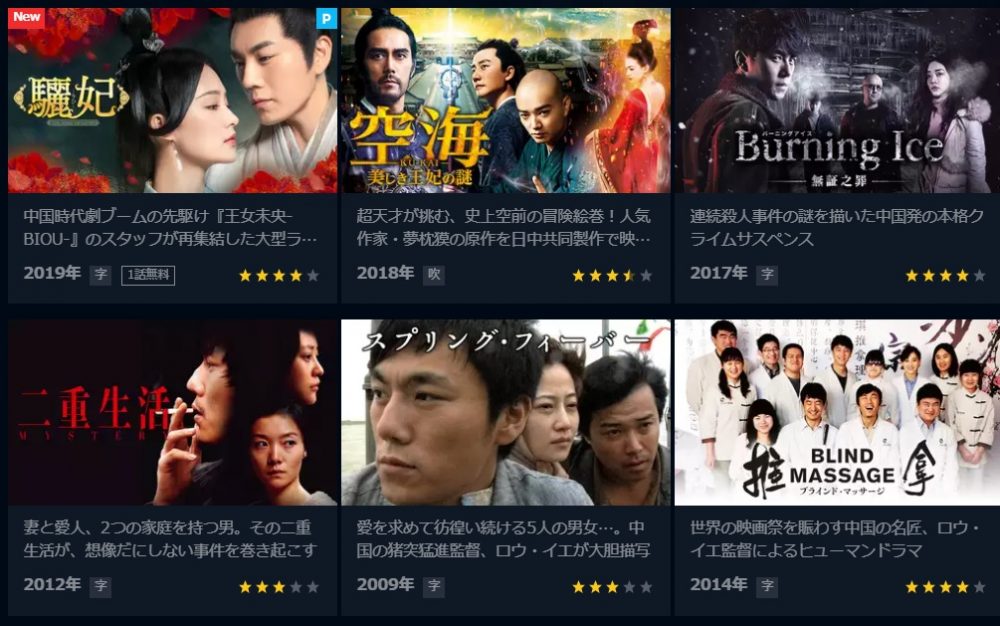Click the red New badge on 驪妃
1000x626 pixels.
(26, 17)
